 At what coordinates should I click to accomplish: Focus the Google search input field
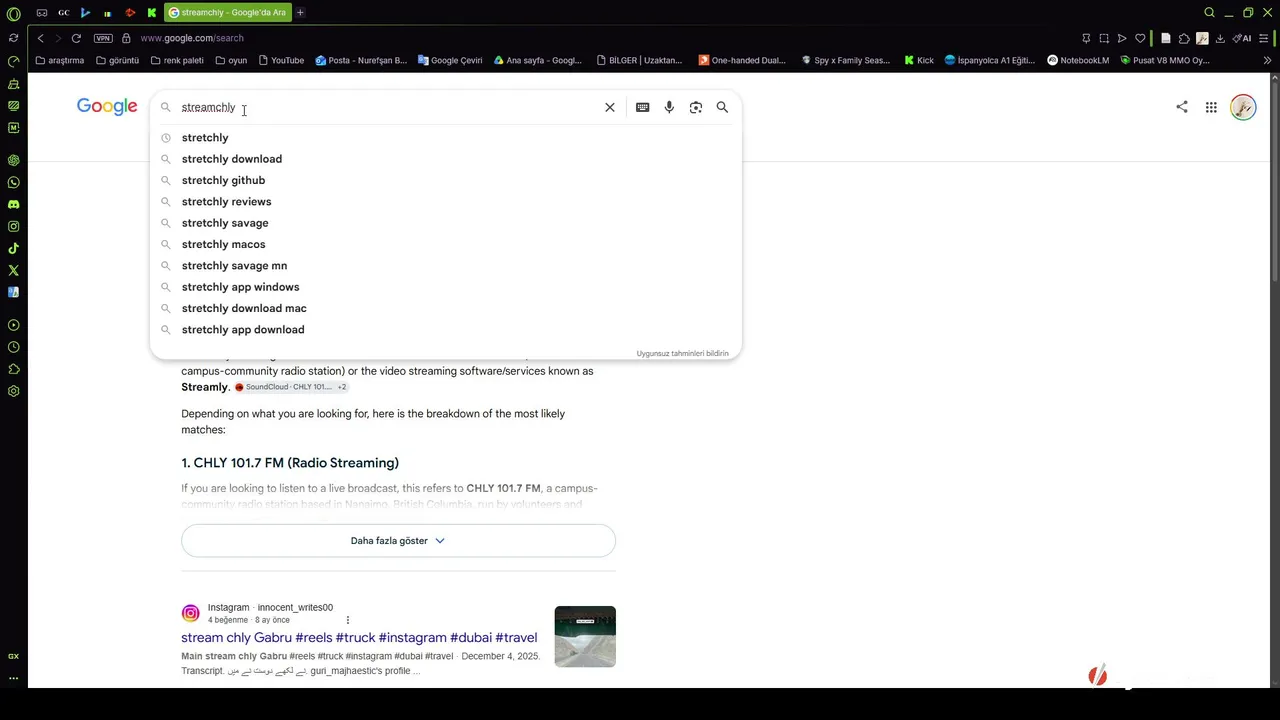pyautogui.click(x=388, y=107)
